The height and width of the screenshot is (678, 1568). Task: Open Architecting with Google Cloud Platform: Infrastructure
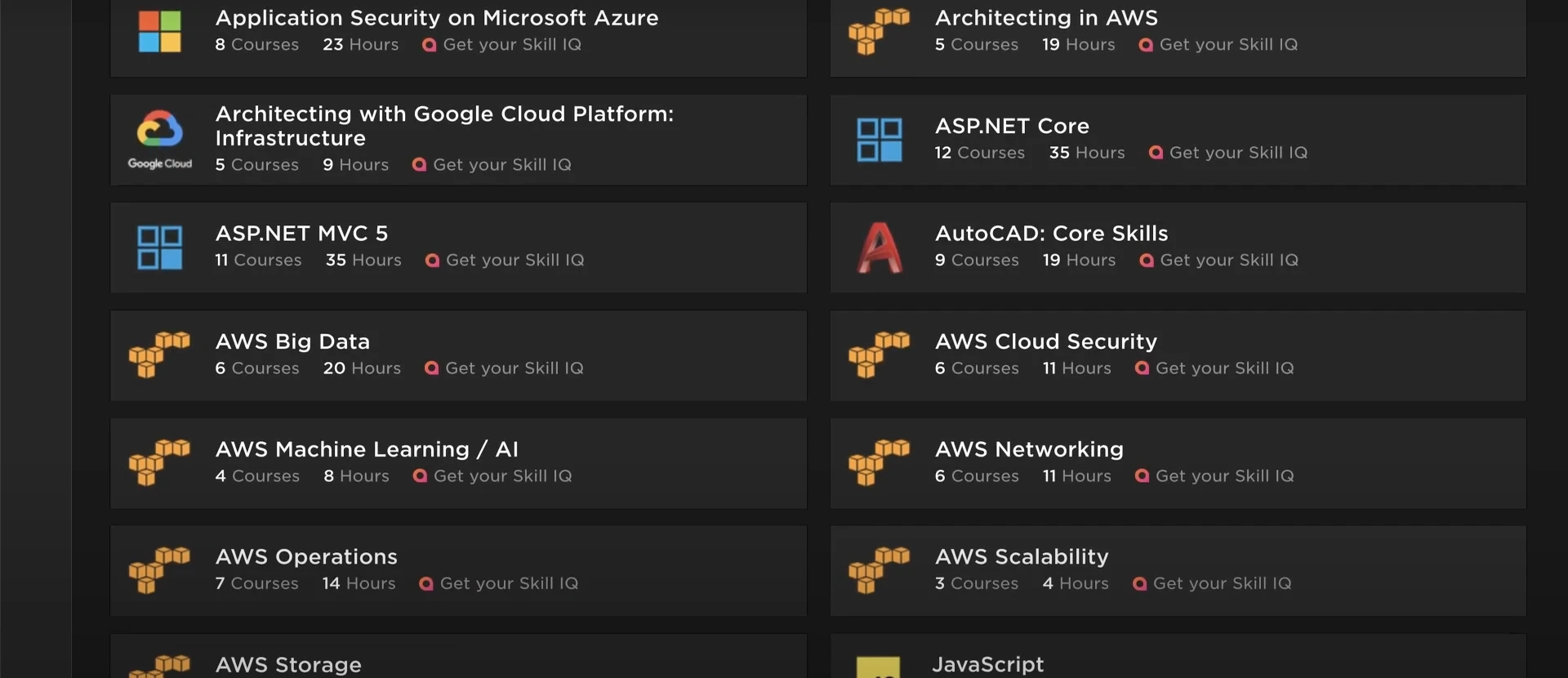[x=444, y=126]
